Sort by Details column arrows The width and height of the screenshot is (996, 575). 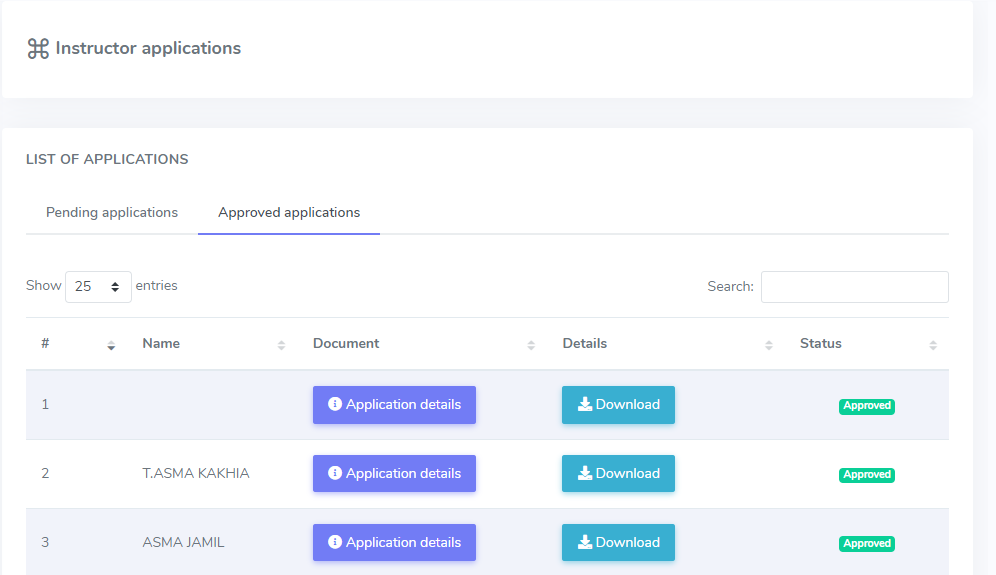769,345
